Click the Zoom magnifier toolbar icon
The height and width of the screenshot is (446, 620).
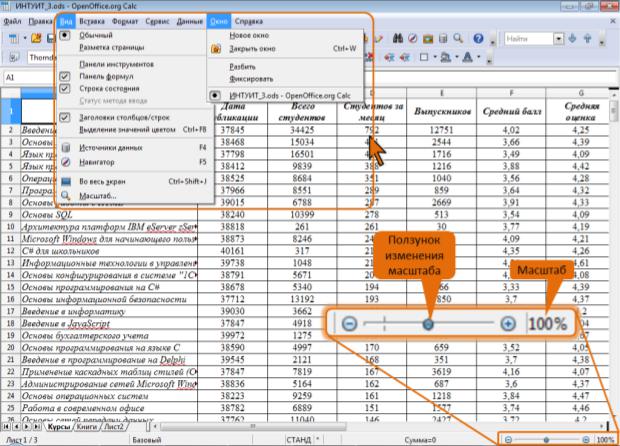pos(458,38)
